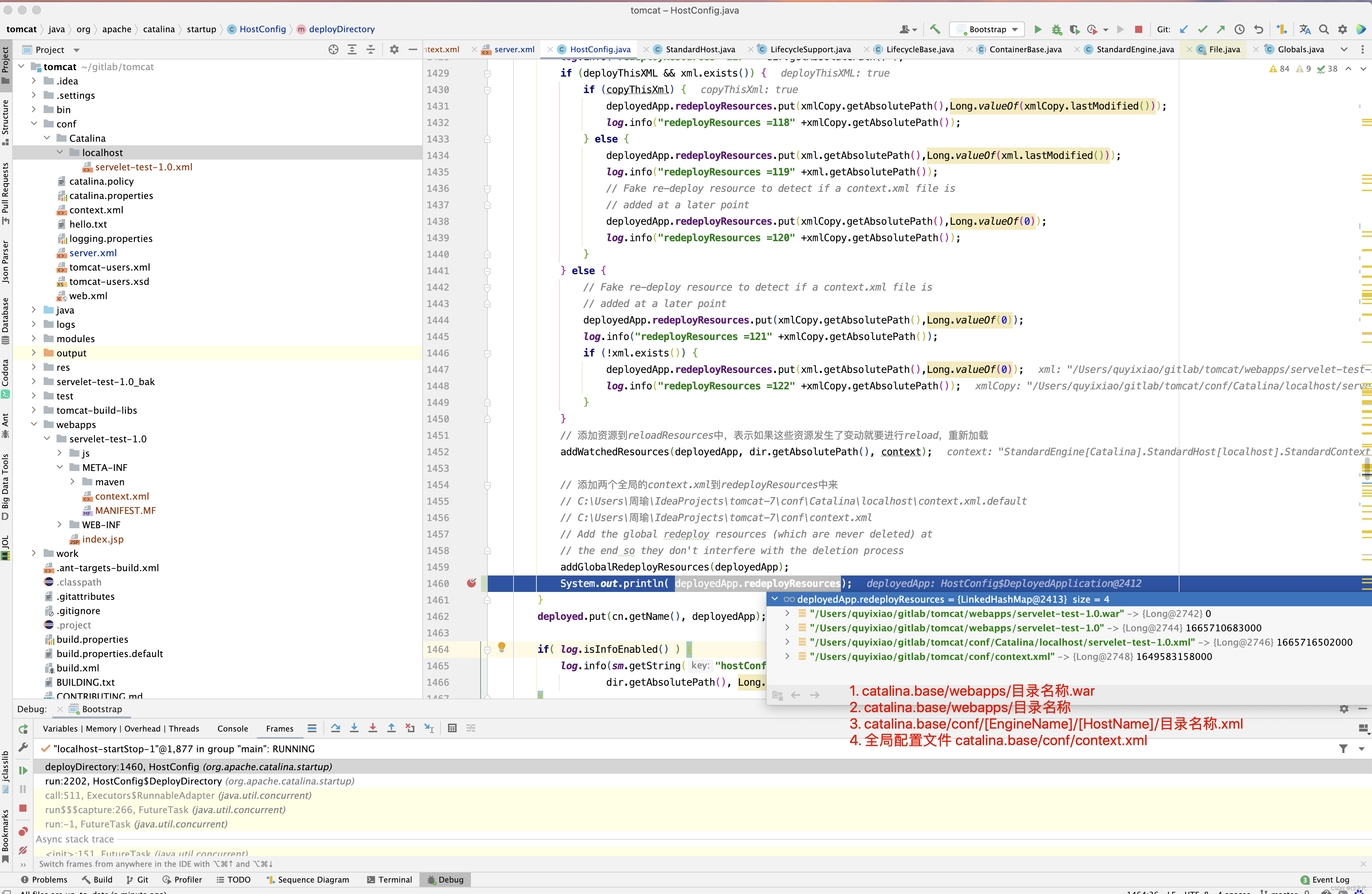
Task: Run the Bootstrap configuration with the green play icon
Action: point(1038,29)
